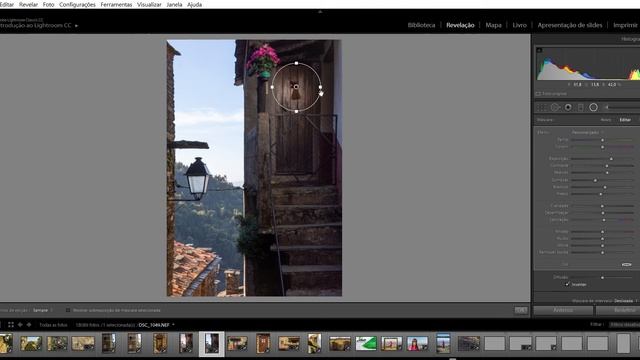Select the Red Eye Correction tool
640x360 pixels.
tap(568, 107)
